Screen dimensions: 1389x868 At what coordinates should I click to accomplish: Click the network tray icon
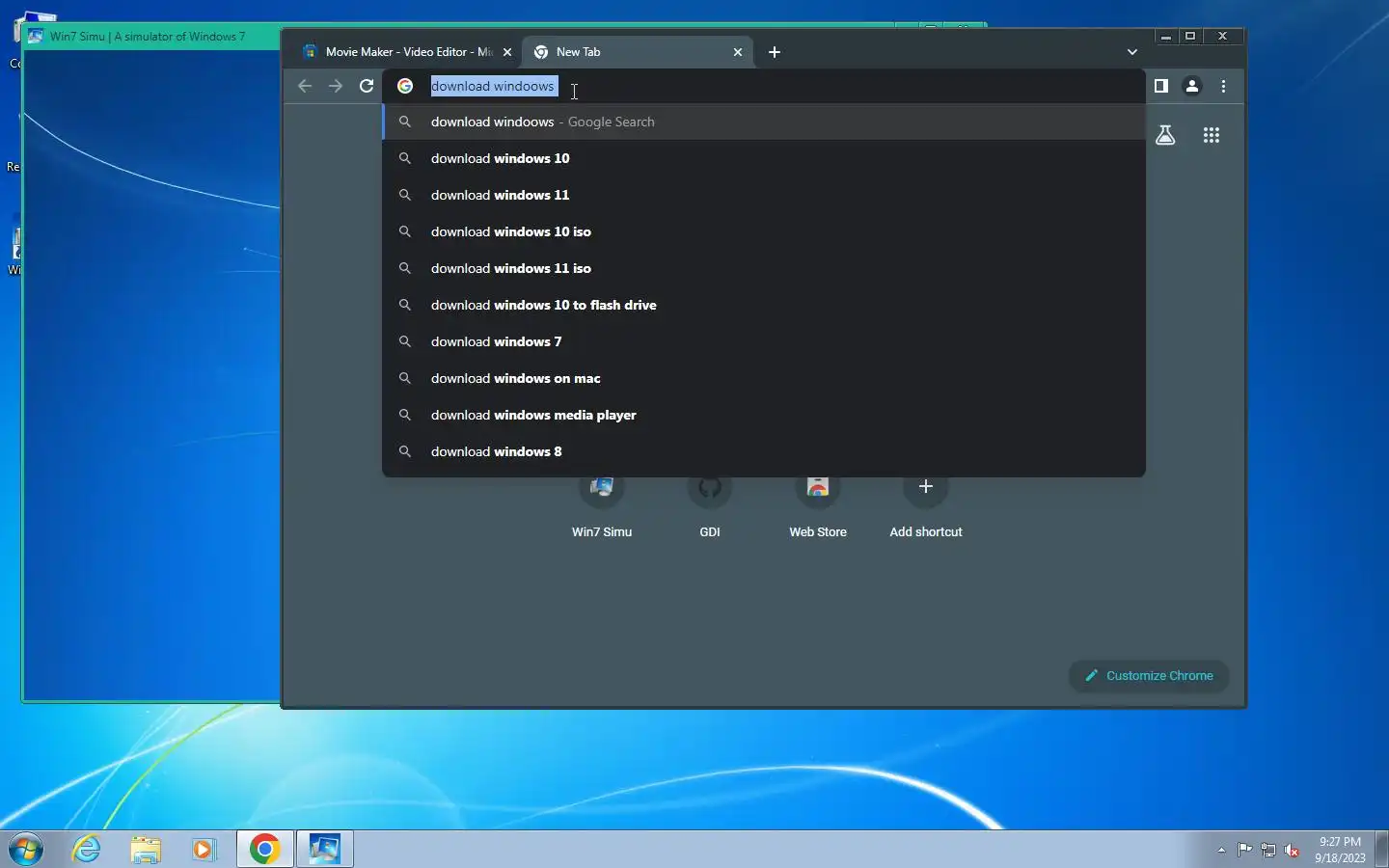tap(1268, 851)
